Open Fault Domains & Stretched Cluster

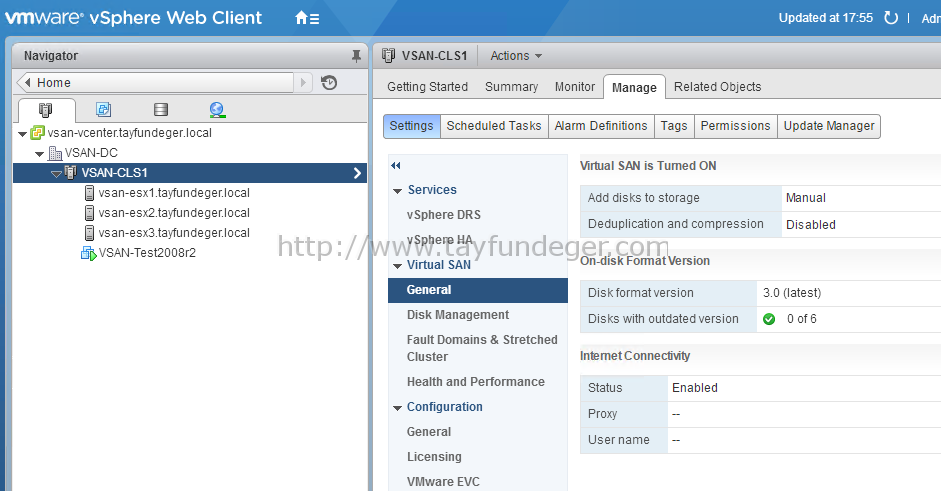[x=482, y=348]
